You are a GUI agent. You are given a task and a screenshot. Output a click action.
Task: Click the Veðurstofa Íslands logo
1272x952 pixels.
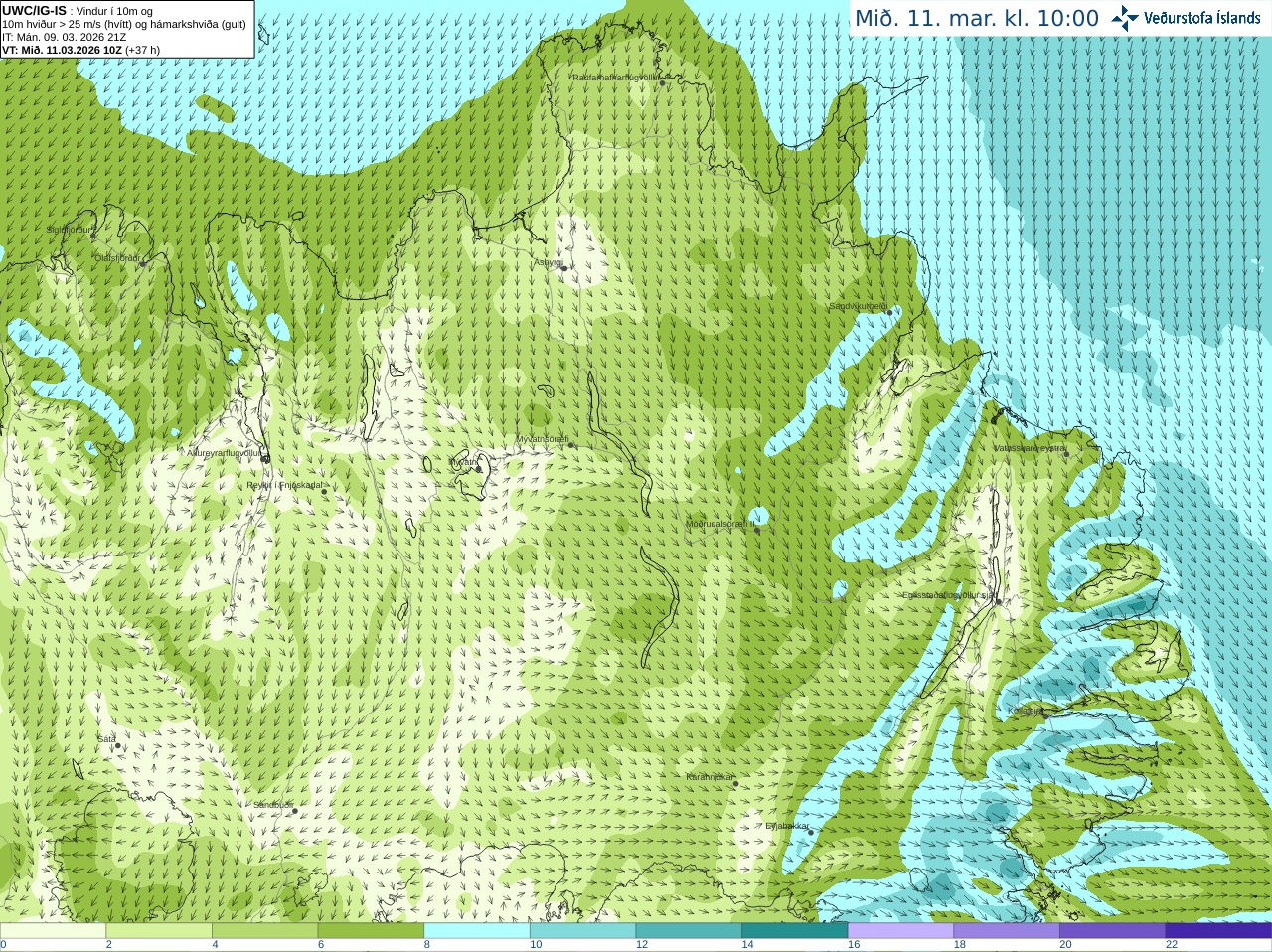pos(1186,18)
